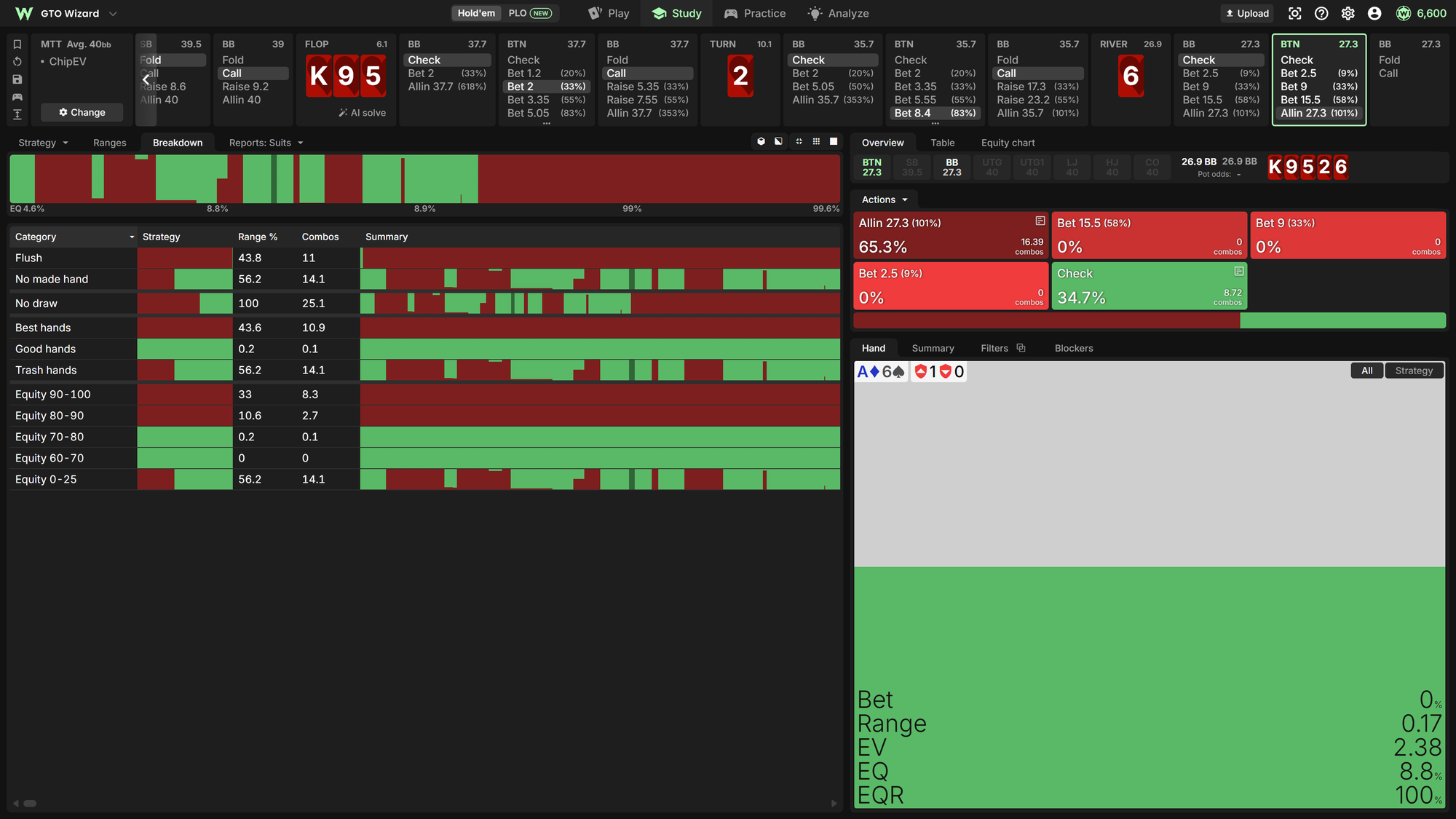
Task: Click the equity distribution chart at top
Action: click(424, 179)
